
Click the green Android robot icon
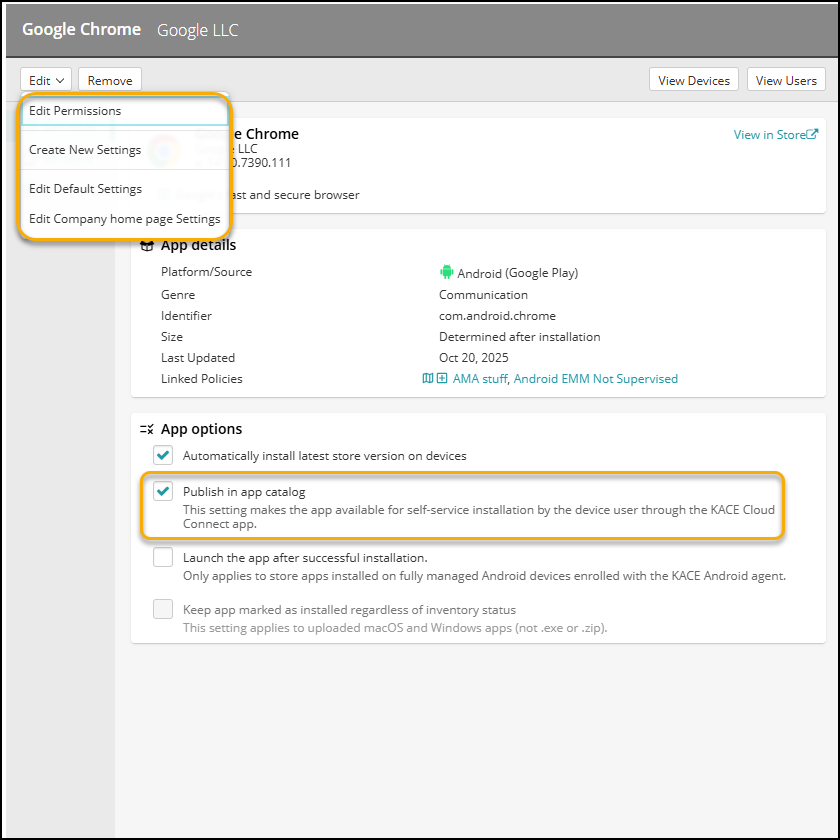(x=446, y=272)
